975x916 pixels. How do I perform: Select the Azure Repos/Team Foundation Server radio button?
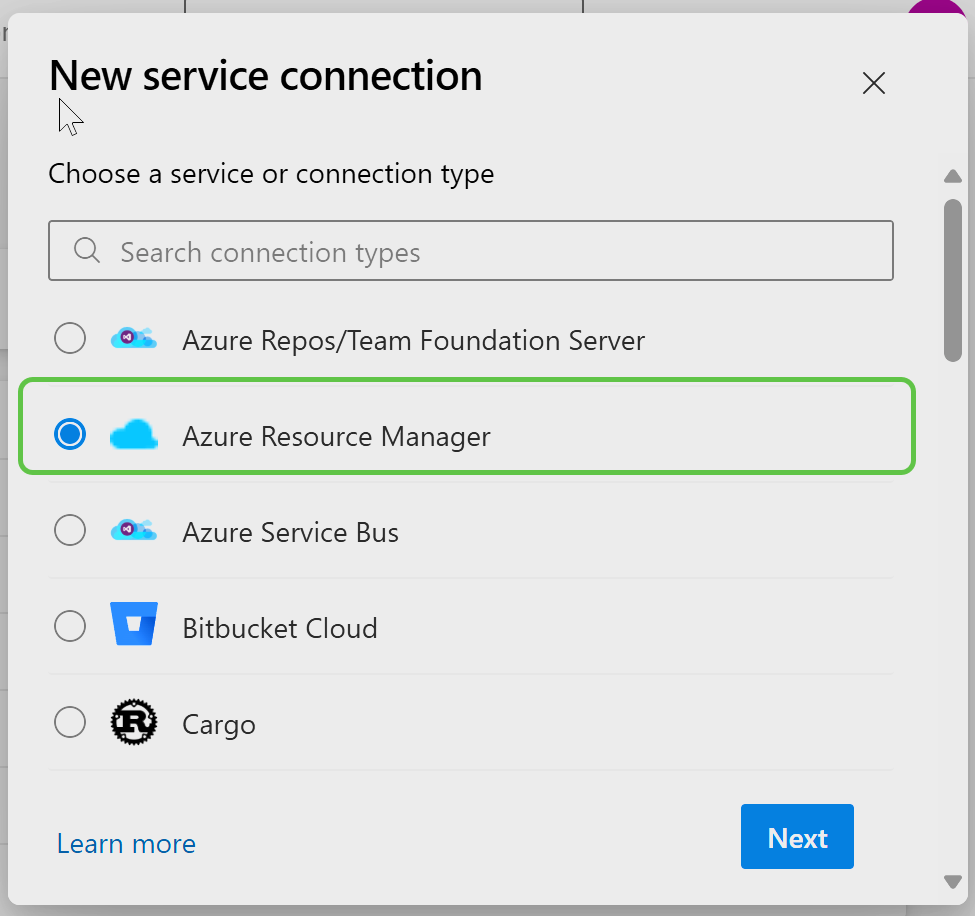[70, 338]
